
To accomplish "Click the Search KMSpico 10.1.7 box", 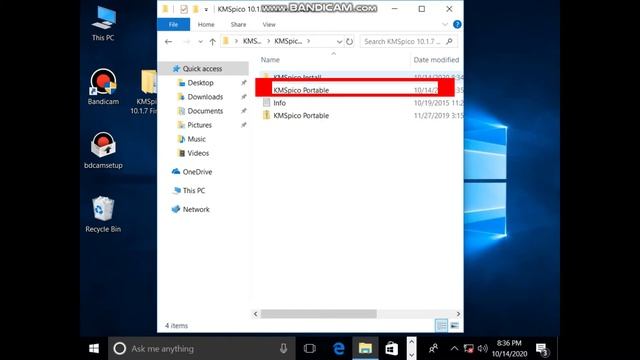I will tap(409, 42).
